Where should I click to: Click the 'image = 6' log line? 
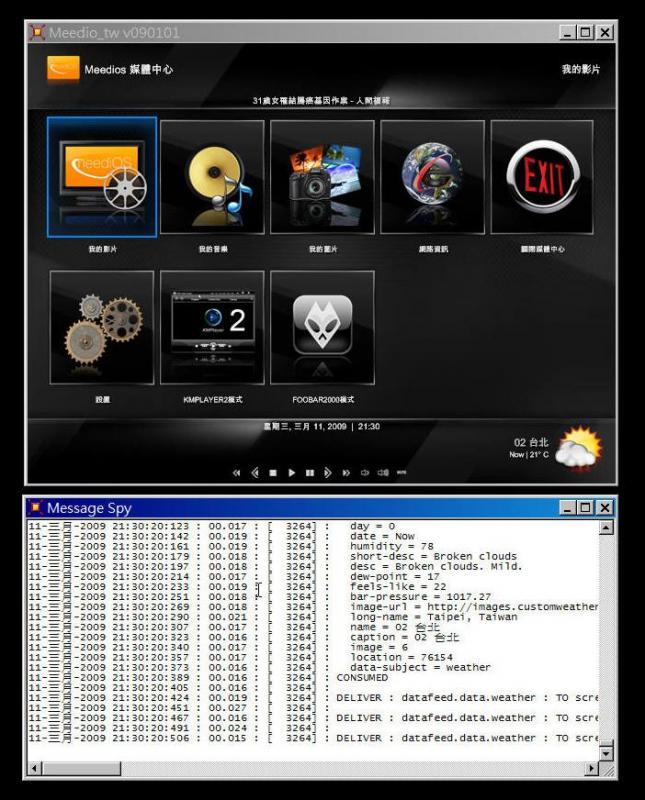tap(379, 647)
